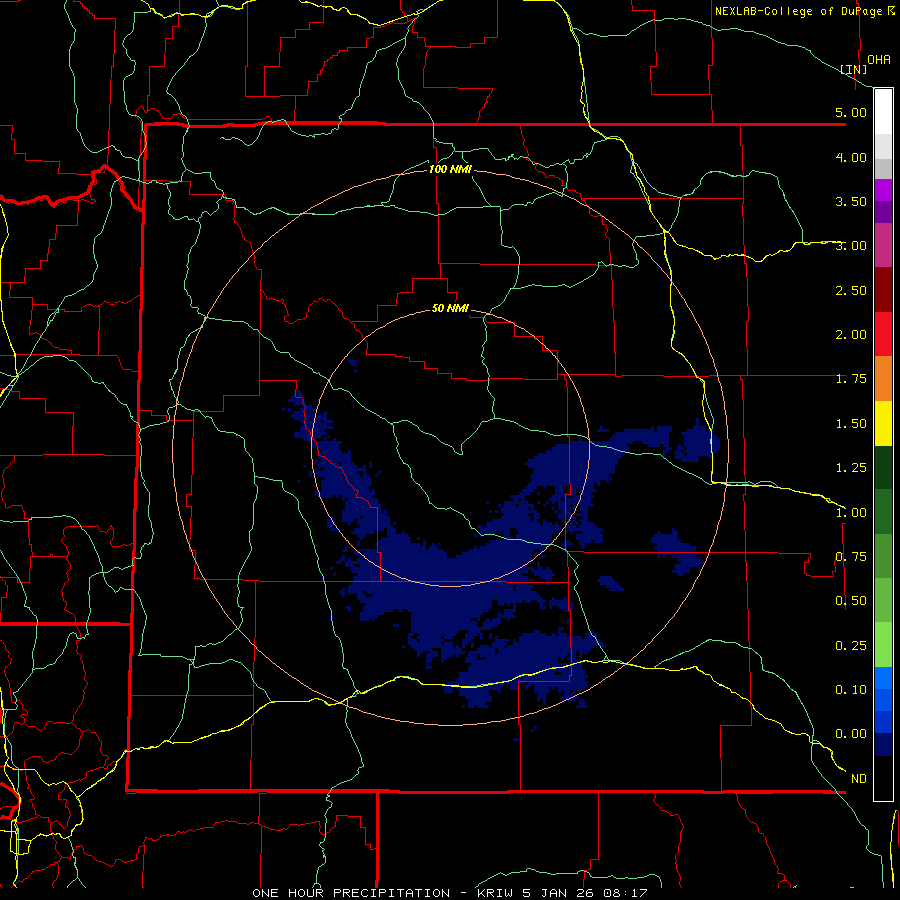Click the 1.50 value on the legend
The width and height of the screenshot is (900, 900).
[851, 424]
